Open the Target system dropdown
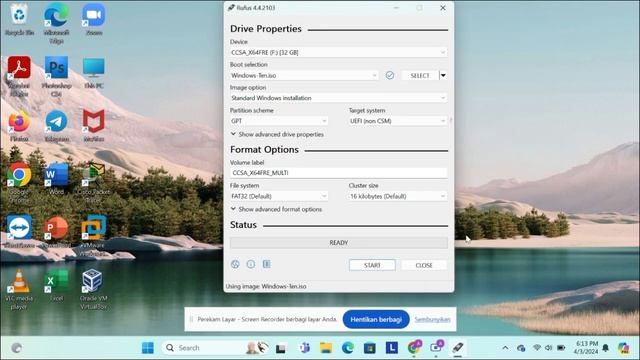 coord(398,121)
